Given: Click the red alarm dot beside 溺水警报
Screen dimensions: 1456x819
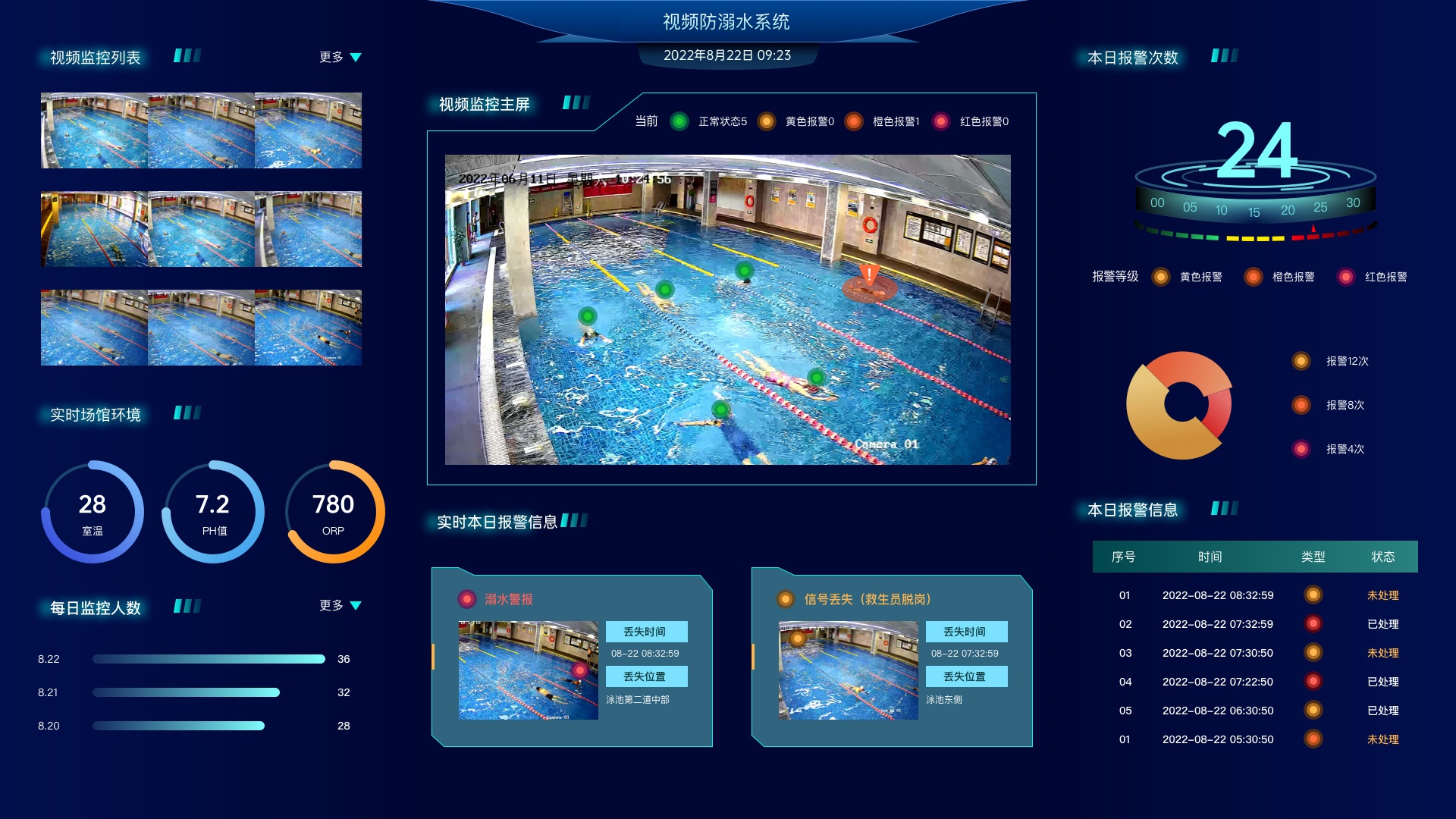Looking at the screenshot, I should (x=466, y=598).
